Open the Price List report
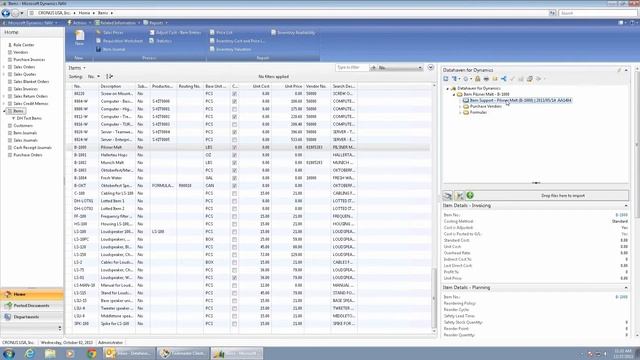 pyautogui.click(x=221, y=32)
